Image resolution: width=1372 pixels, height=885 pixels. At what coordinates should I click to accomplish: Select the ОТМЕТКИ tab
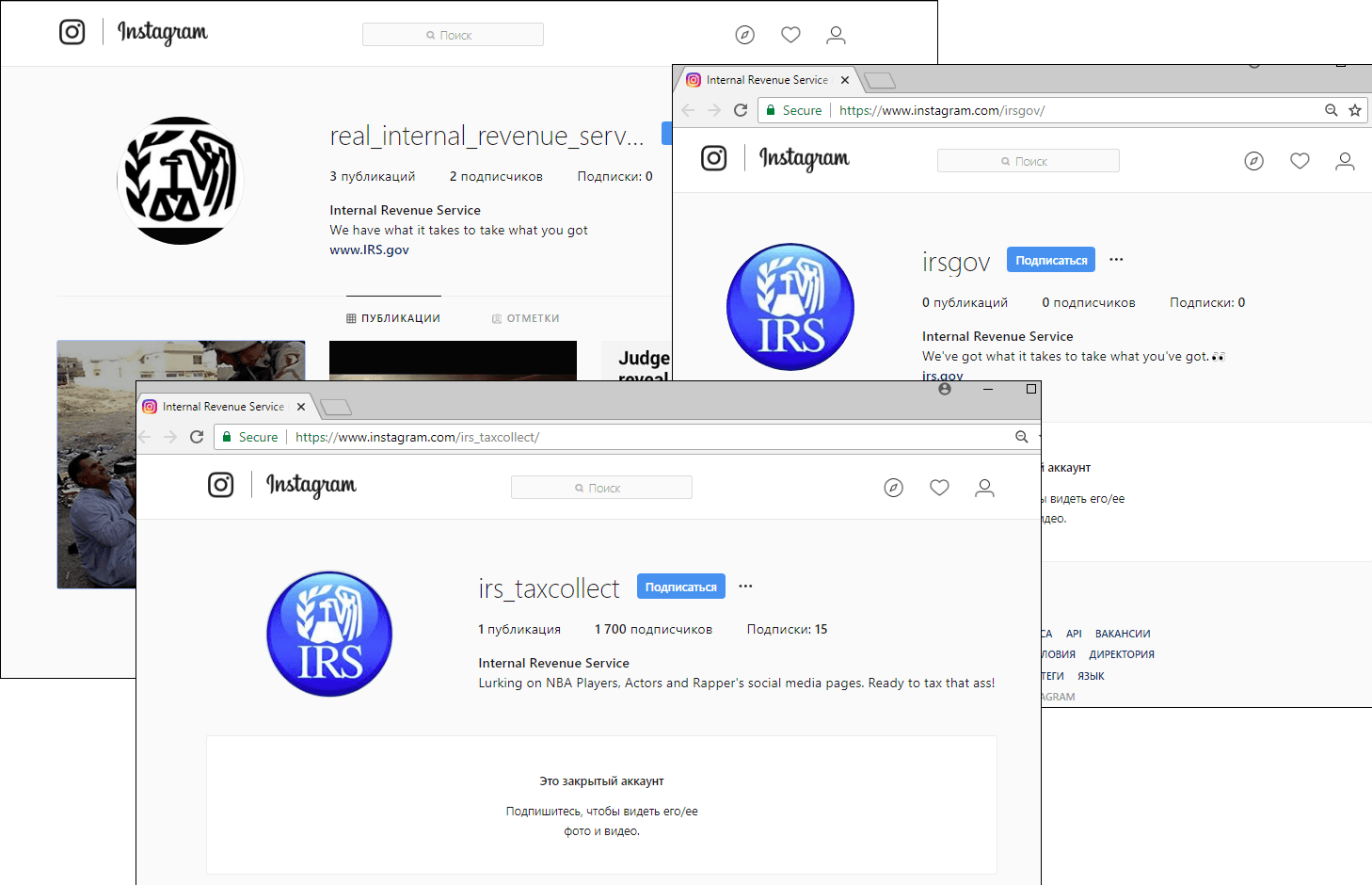(x=525, y=318)
